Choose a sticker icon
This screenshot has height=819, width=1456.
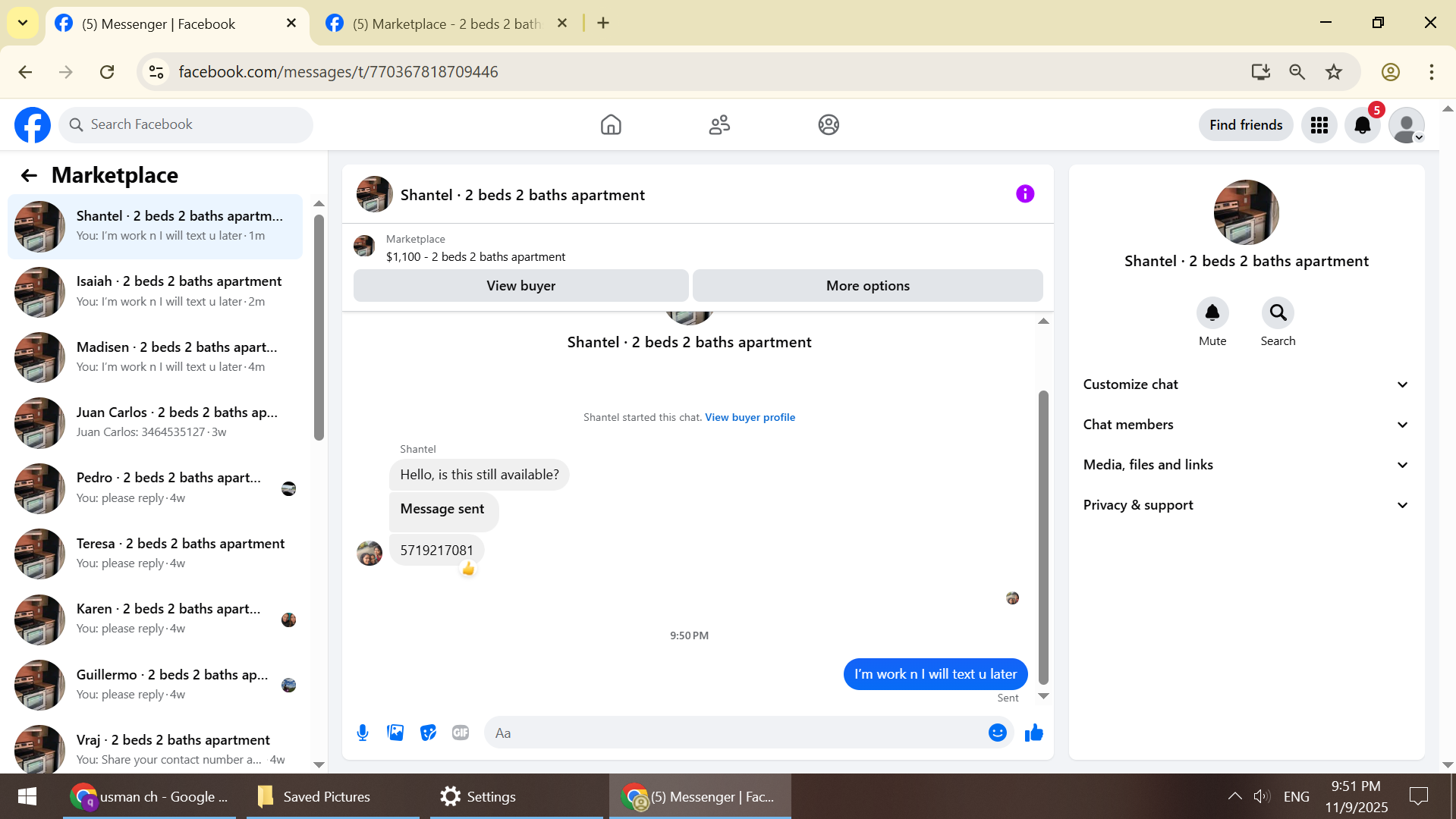coord(428,733)
